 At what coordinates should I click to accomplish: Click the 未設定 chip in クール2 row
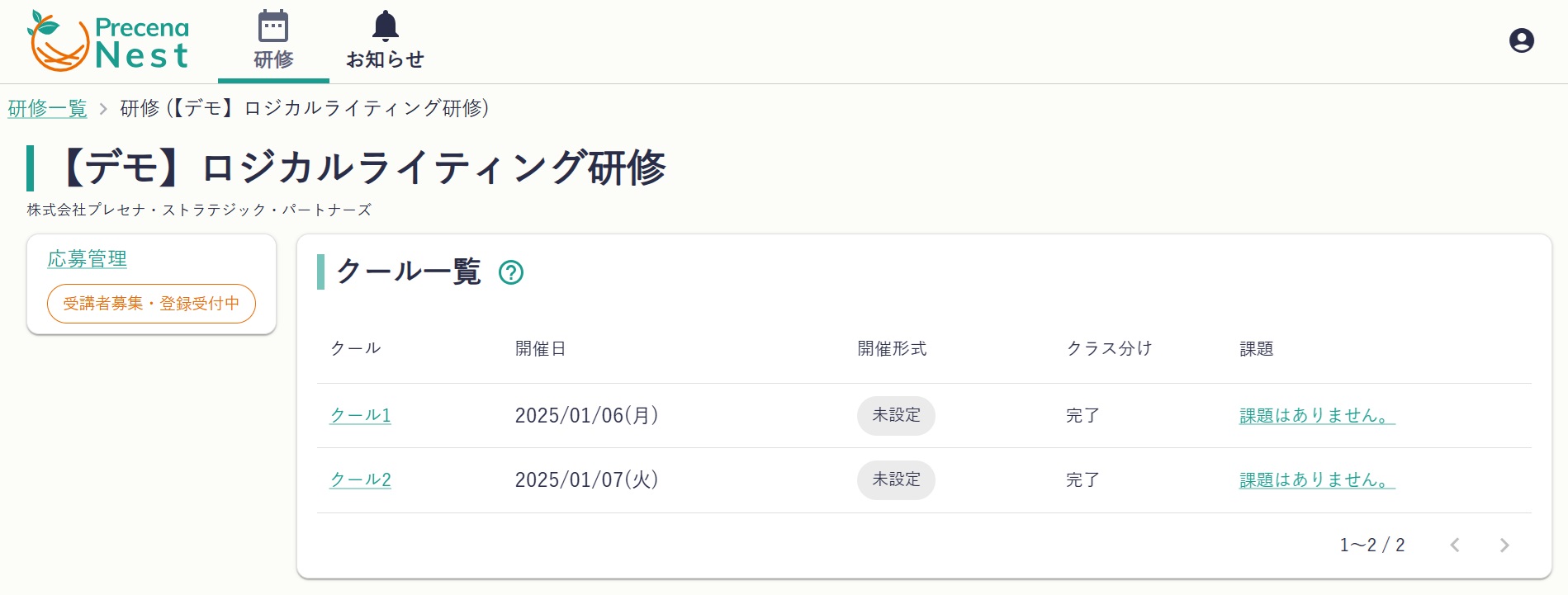[896, 479]
